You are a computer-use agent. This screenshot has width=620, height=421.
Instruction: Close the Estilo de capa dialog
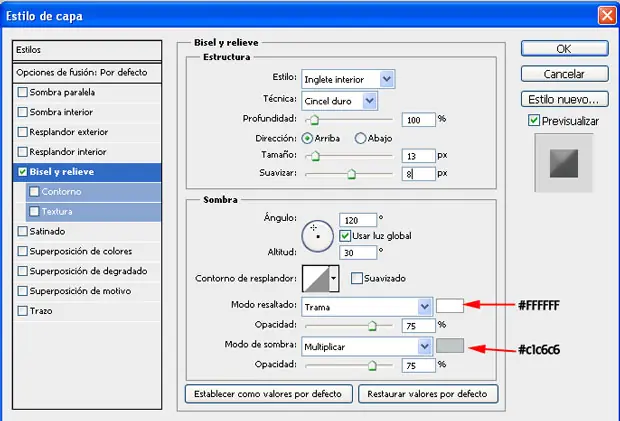point(607,16)
